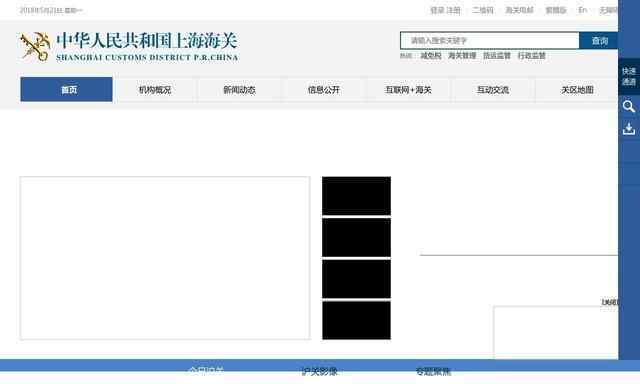Select the 专题聚焦 section tab
This screenshot has width=640, height=384.
[x=433, y=371]
